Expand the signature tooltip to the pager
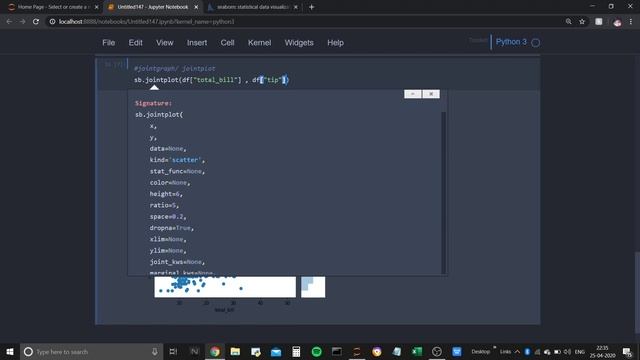Image resolution: width=640 pixels, height=360 pixels. pos(413,94)
